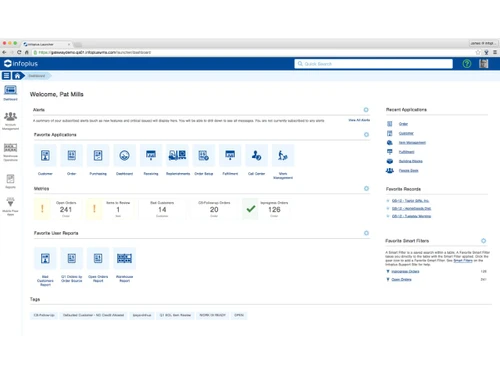500x375 pixels.
Task: Bookmark the page with the star icon
Action: pyautogui.click(x=478, y=52)
